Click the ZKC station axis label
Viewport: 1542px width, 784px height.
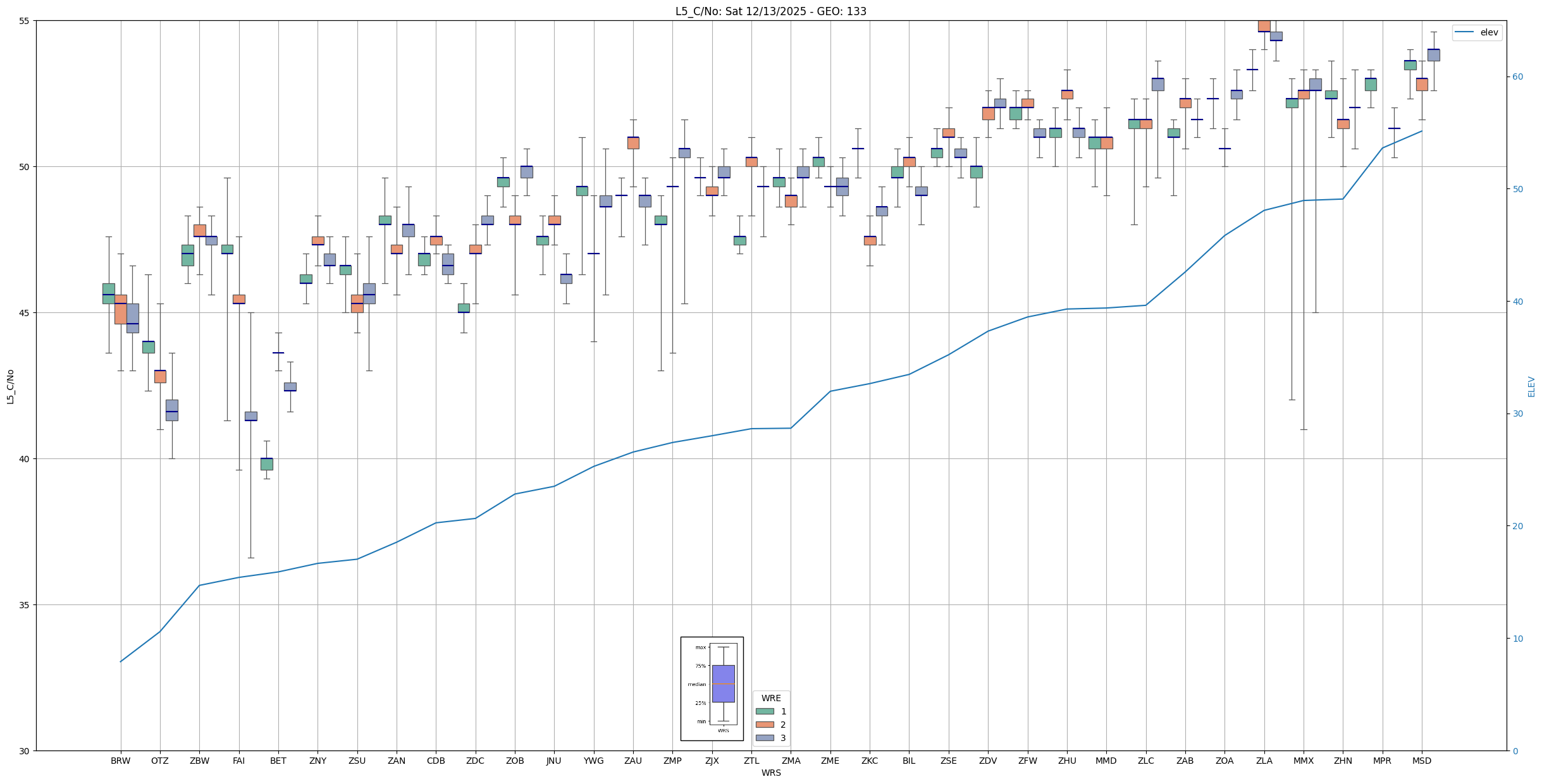pyautogui.click(x=869, y=761)
